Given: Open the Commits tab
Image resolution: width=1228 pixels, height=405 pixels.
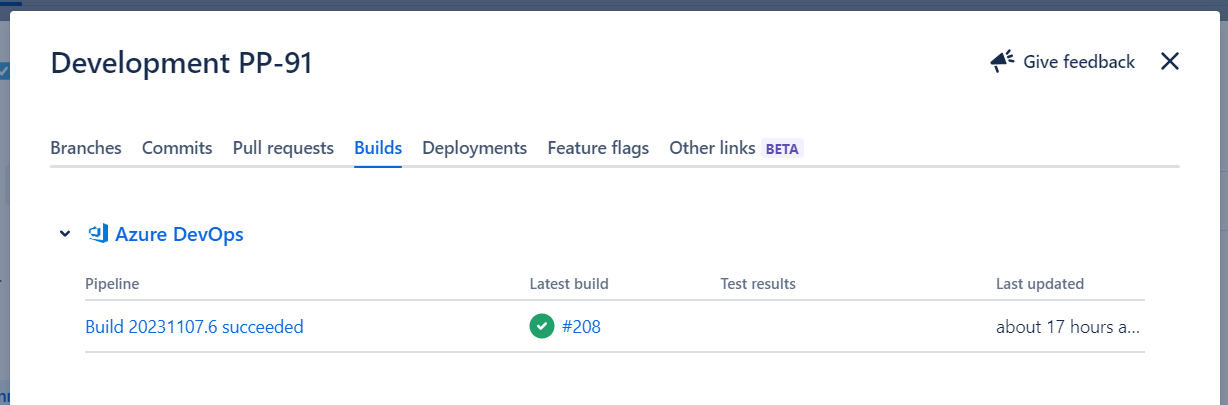Looking at the screenshot, I should (177, 148).
